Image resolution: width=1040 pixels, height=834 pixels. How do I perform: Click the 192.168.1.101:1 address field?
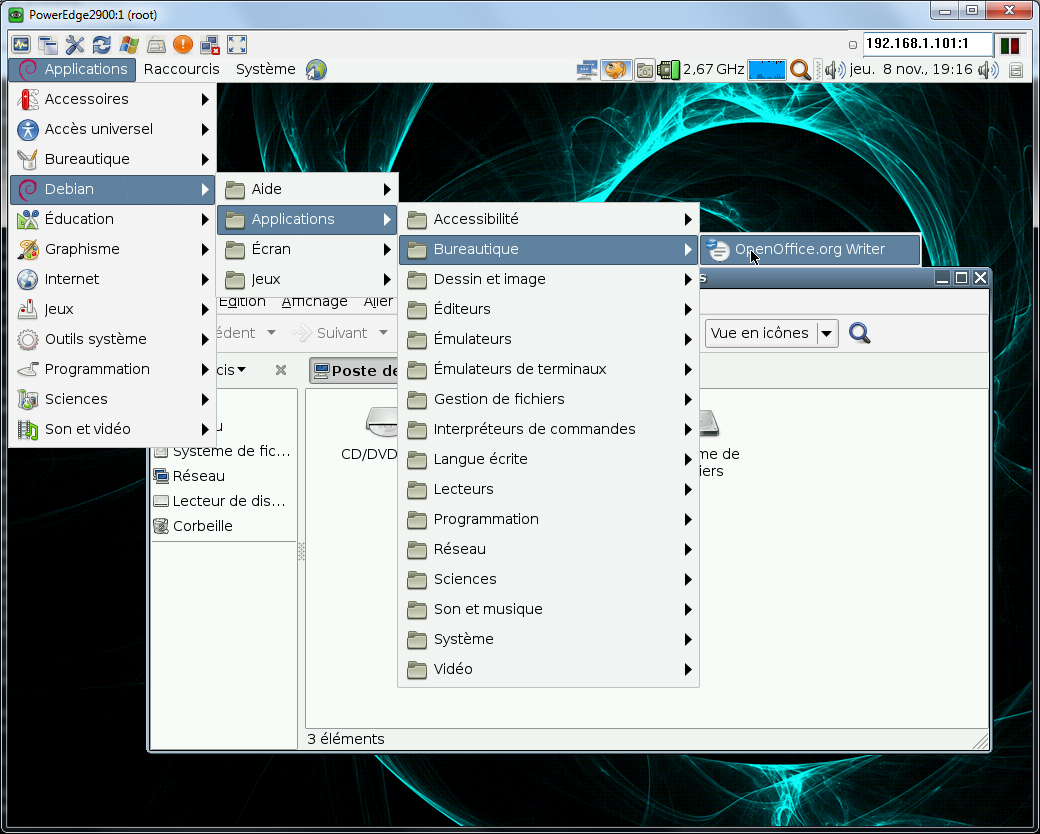[927, 44]
